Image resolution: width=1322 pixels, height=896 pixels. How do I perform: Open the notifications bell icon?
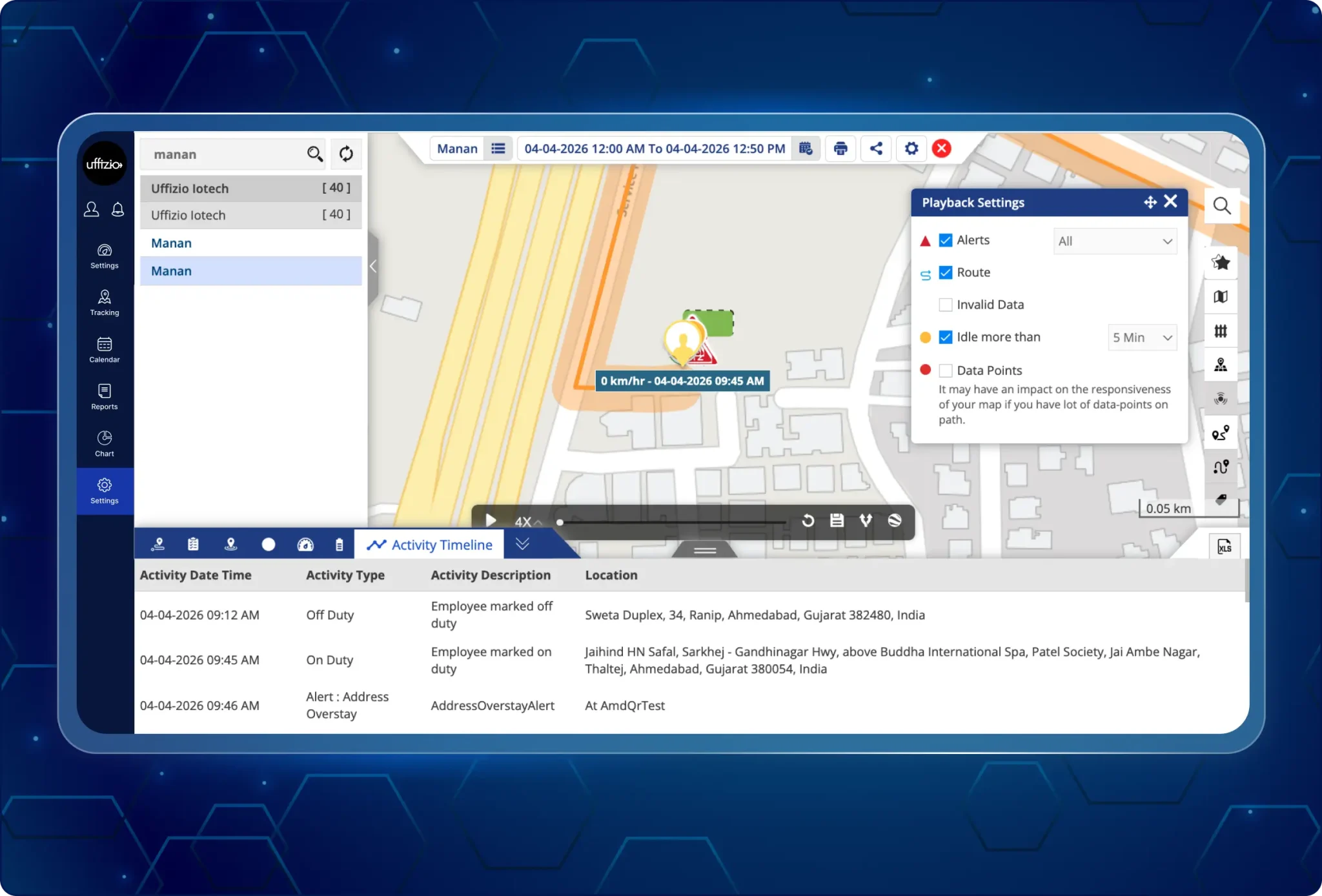[x=117, y=209]
